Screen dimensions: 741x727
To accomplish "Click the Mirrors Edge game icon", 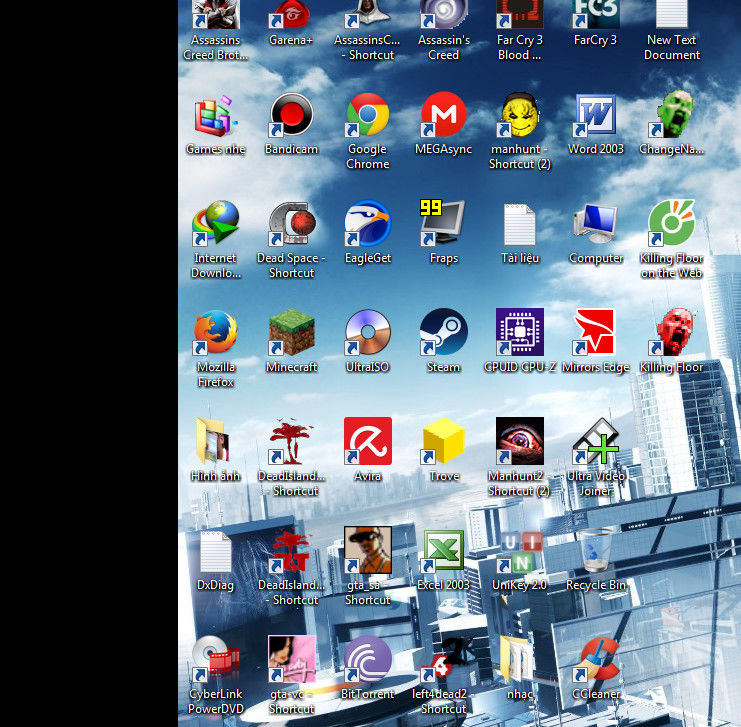I will click(595, 333).
